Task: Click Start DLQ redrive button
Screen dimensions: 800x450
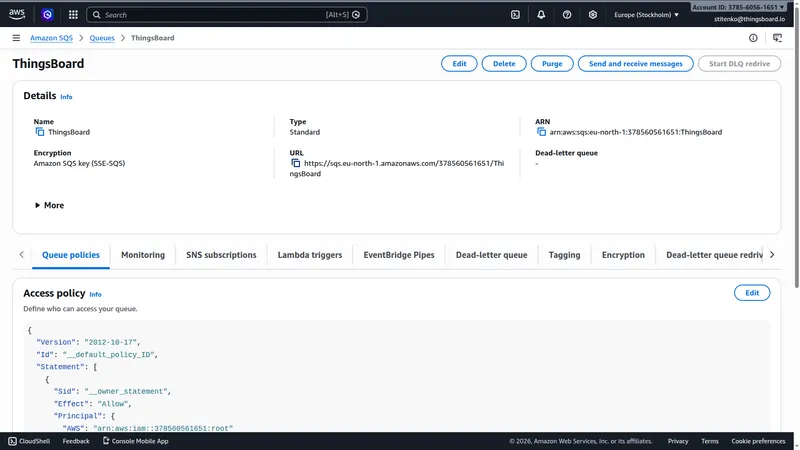Action: (739, 64)
